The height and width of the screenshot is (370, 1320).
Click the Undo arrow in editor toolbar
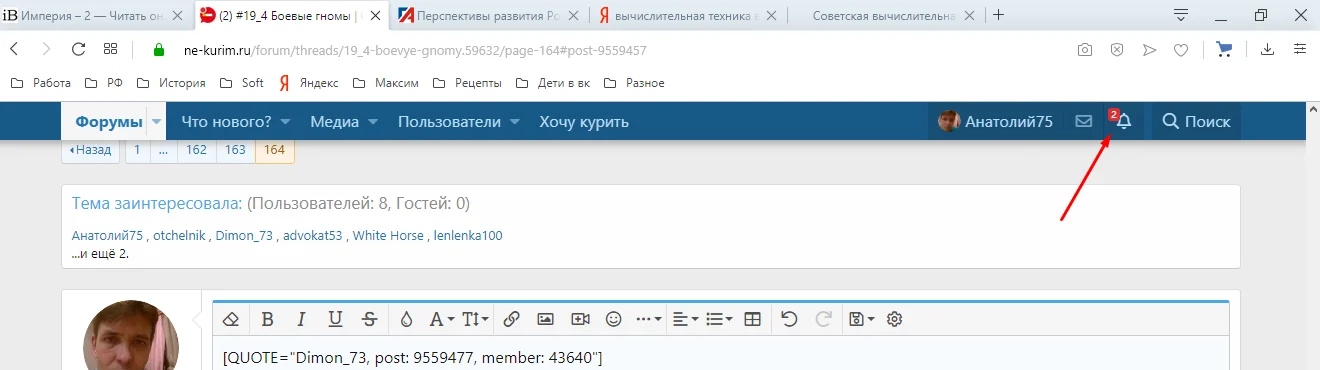coord(789,319)
